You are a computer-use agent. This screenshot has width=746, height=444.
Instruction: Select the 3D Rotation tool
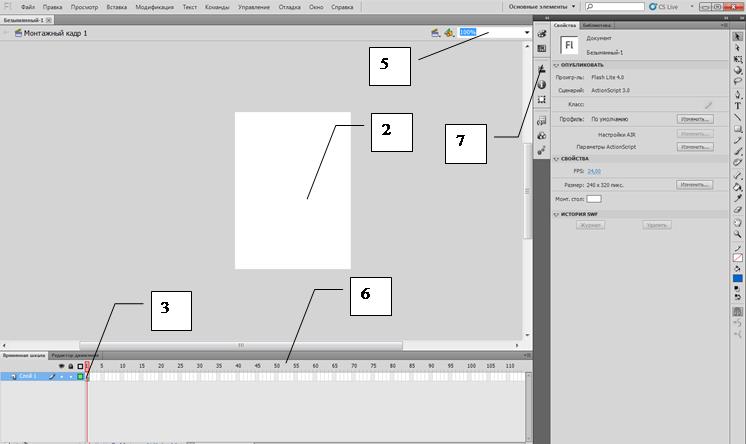tap(737, 70)
